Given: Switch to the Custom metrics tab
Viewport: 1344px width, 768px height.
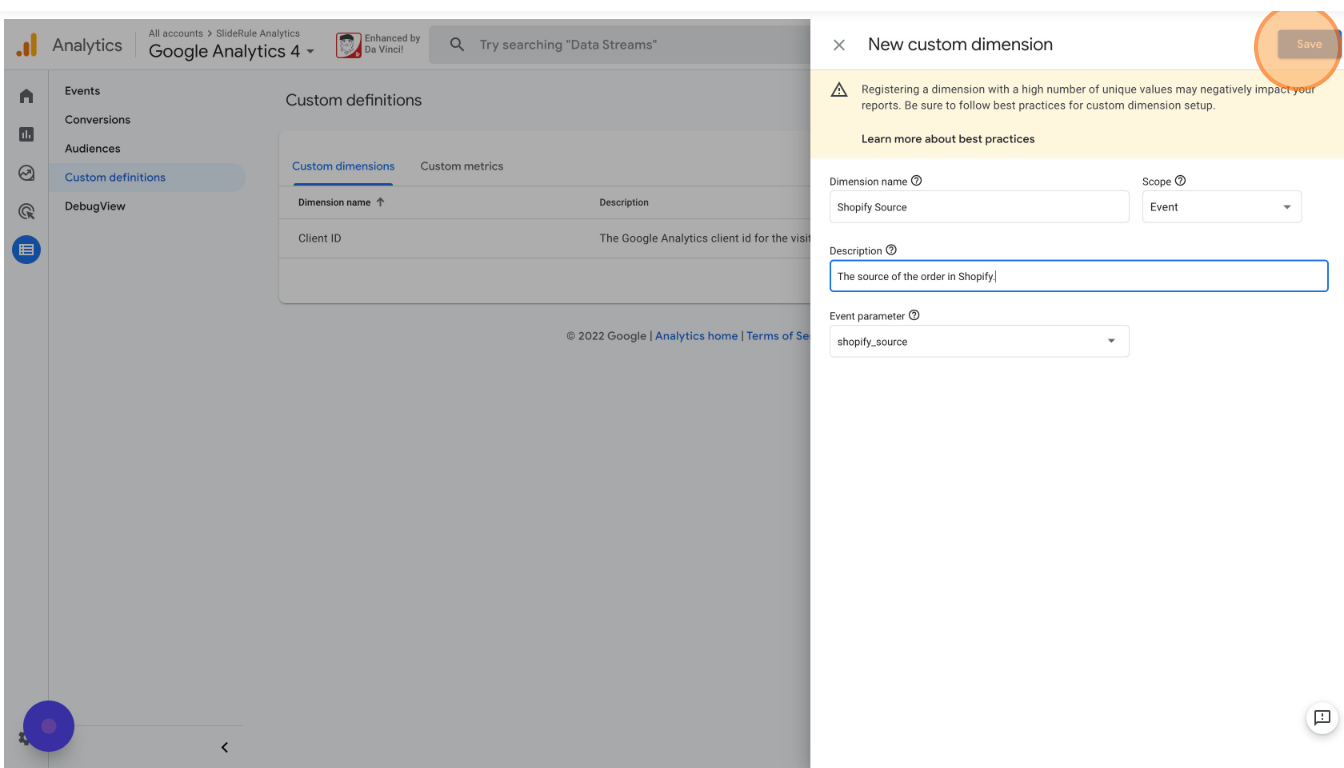Looking at the screenshot, I should [461, 166].
